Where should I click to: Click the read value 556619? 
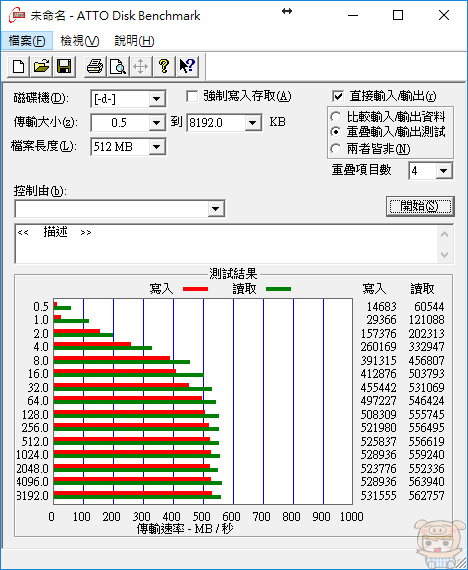[x=426, y=441]
